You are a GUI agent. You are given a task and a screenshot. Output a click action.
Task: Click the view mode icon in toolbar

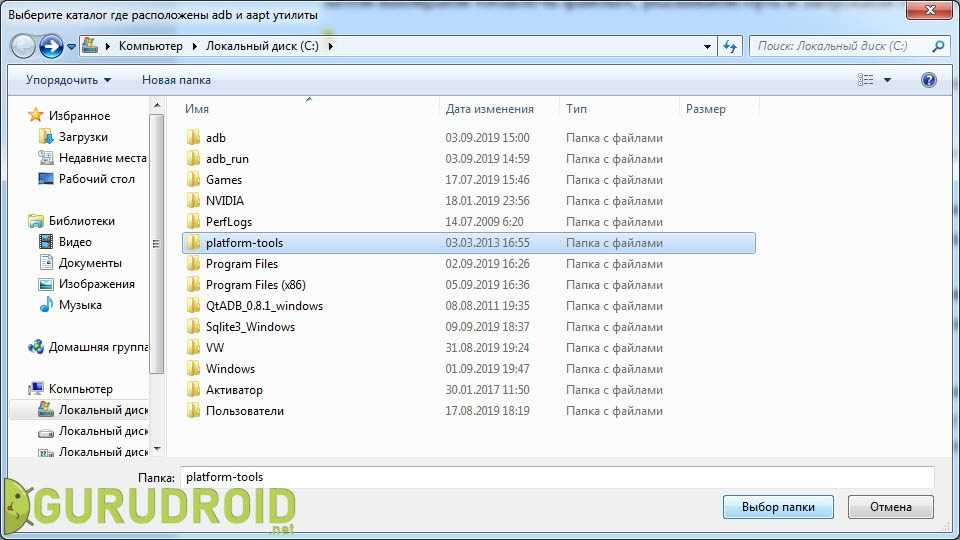(866, 80)
